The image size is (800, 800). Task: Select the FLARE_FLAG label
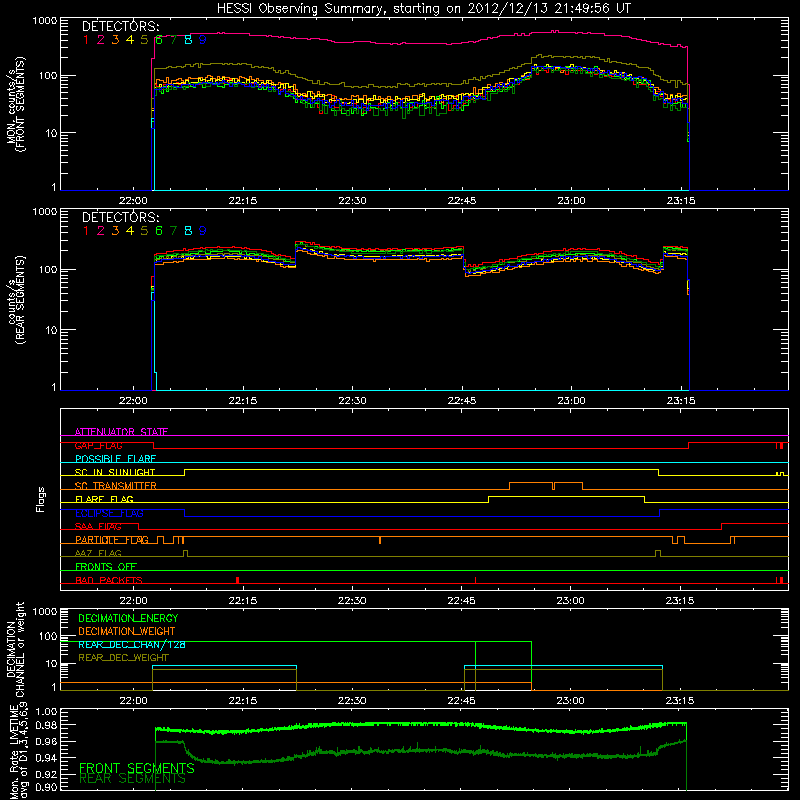pos(104,499)
